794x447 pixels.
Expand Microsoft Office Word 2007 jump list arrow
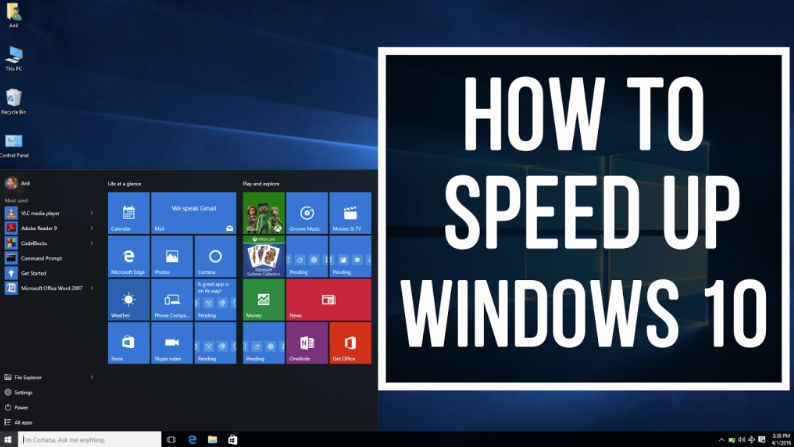(92, 288)
